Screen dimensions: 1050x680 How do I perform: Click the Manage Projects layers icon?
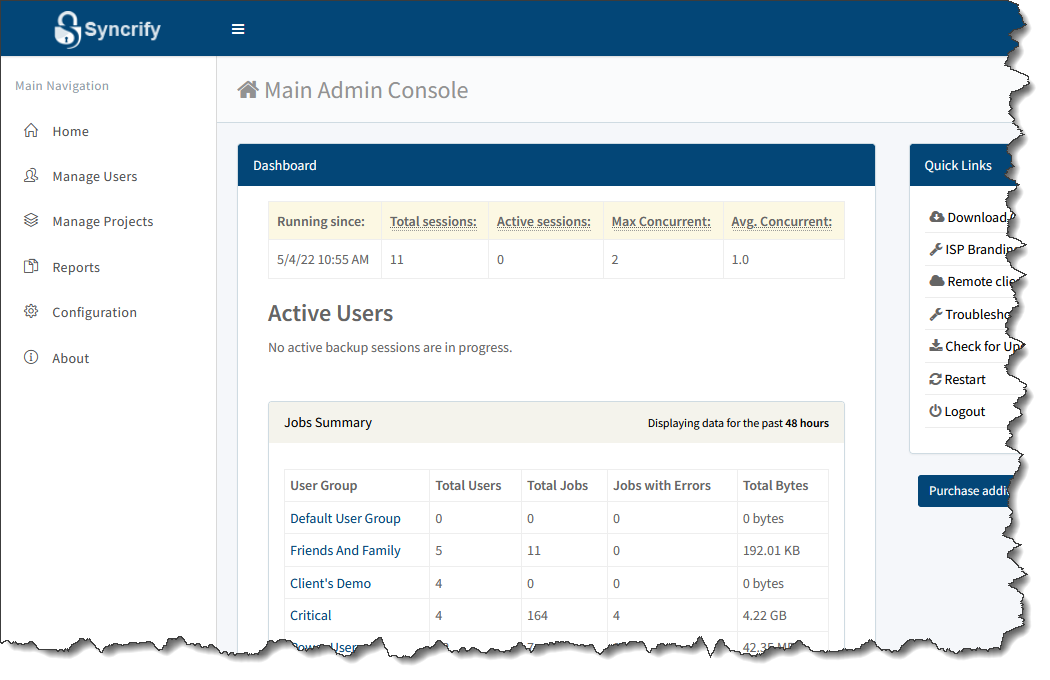(x=31, y=220)
